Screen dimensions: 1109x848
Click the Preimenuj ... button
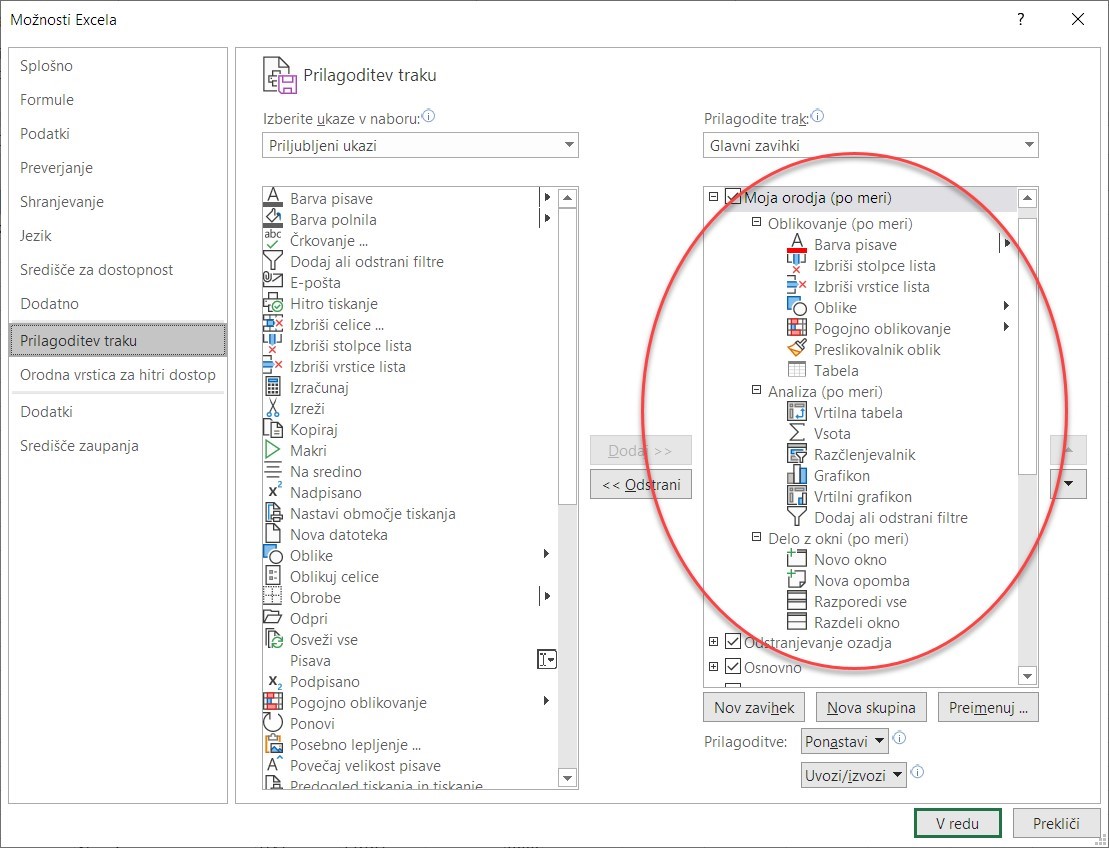click(x=988, y=707)
